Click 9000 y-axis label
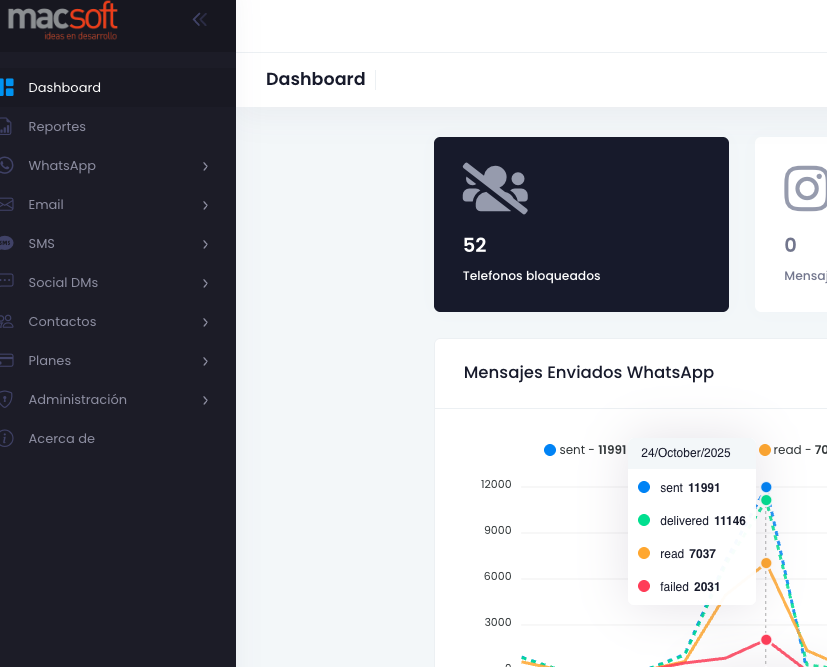 (498, 530)
